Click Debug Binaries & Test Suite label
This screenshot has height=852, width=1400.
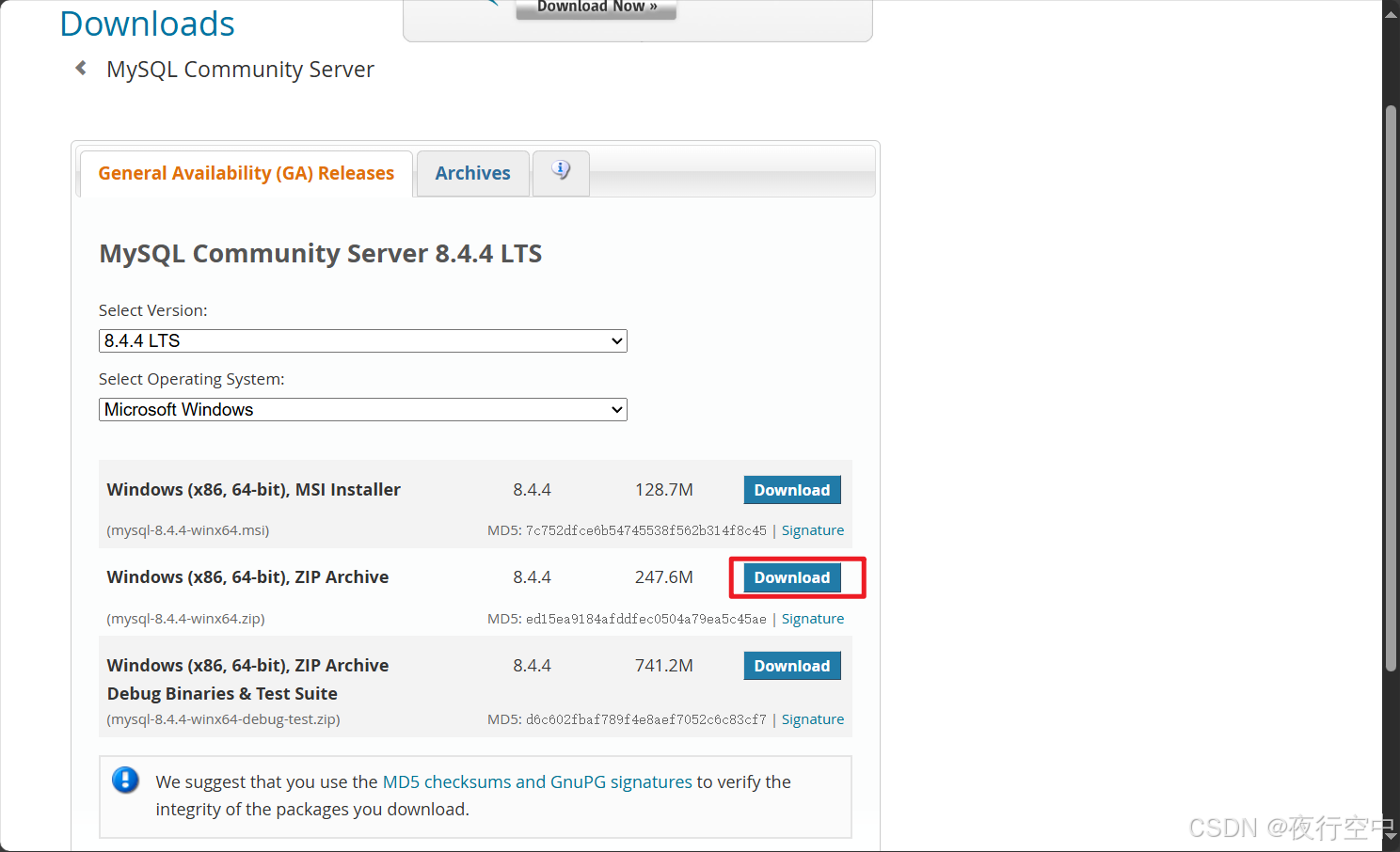point(222,693)
